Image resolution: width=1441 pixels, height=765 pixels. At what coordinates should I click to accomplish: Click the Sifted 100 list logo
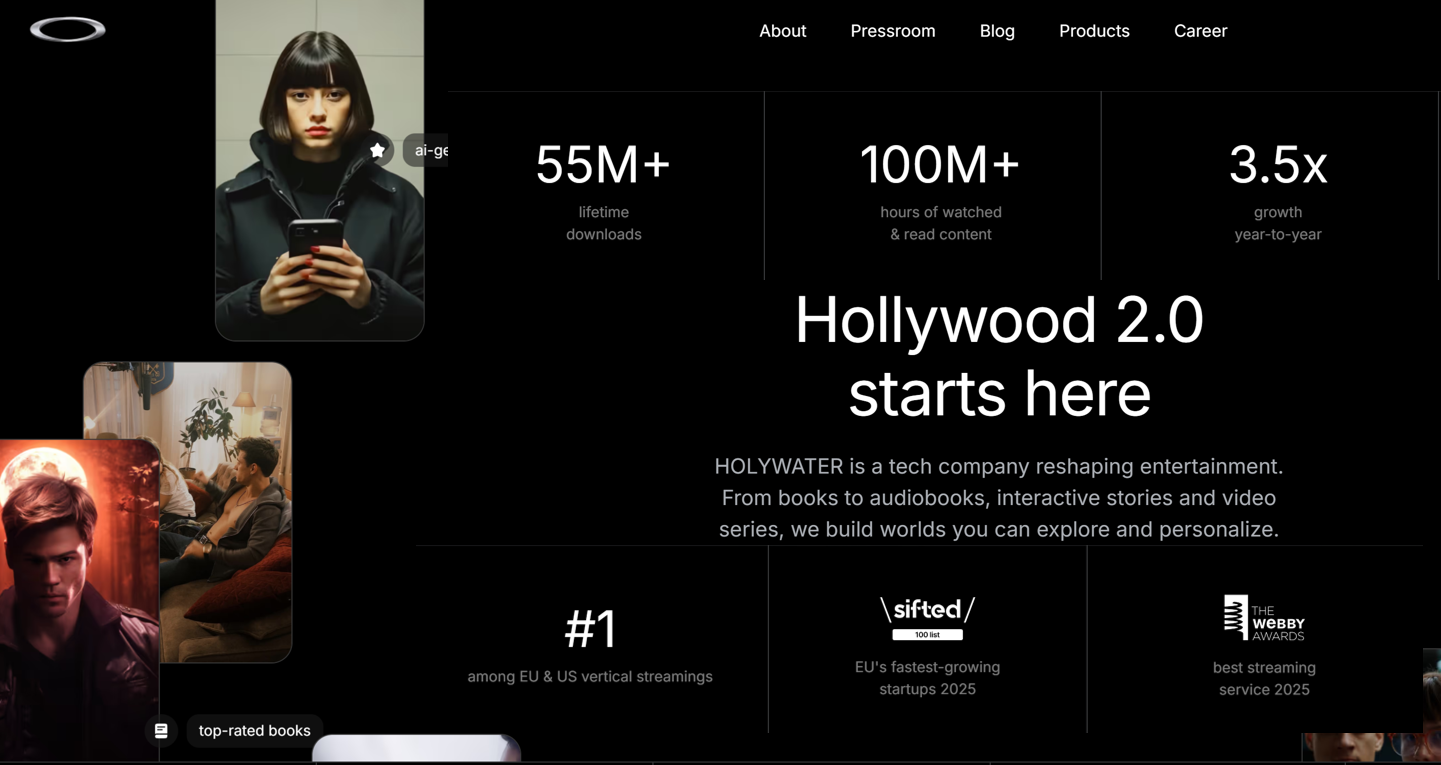pyautogui.click(x=927, y=618)
